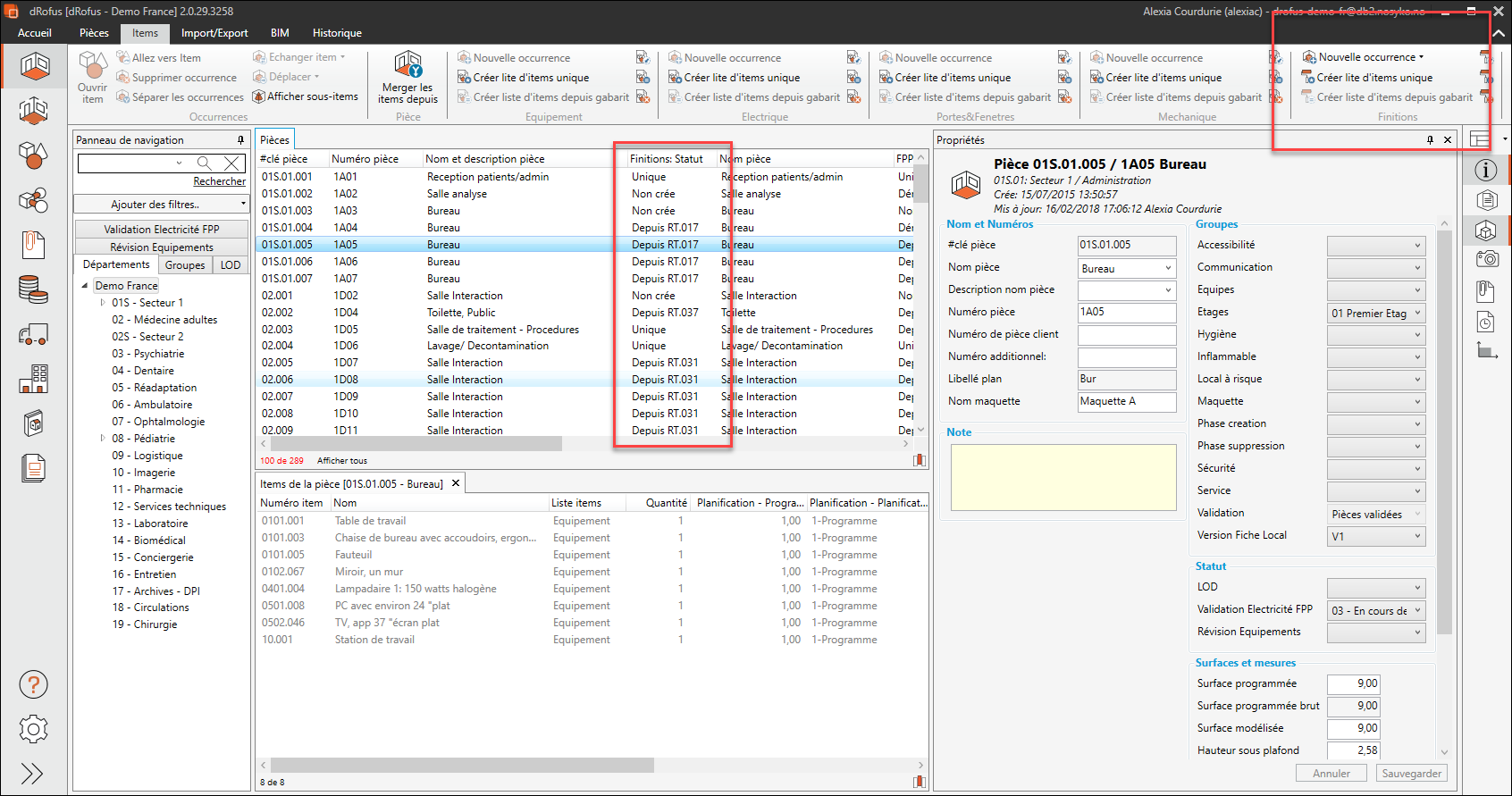
Task: Pin the Panneau de navigation panel
Action: [240, 140]
